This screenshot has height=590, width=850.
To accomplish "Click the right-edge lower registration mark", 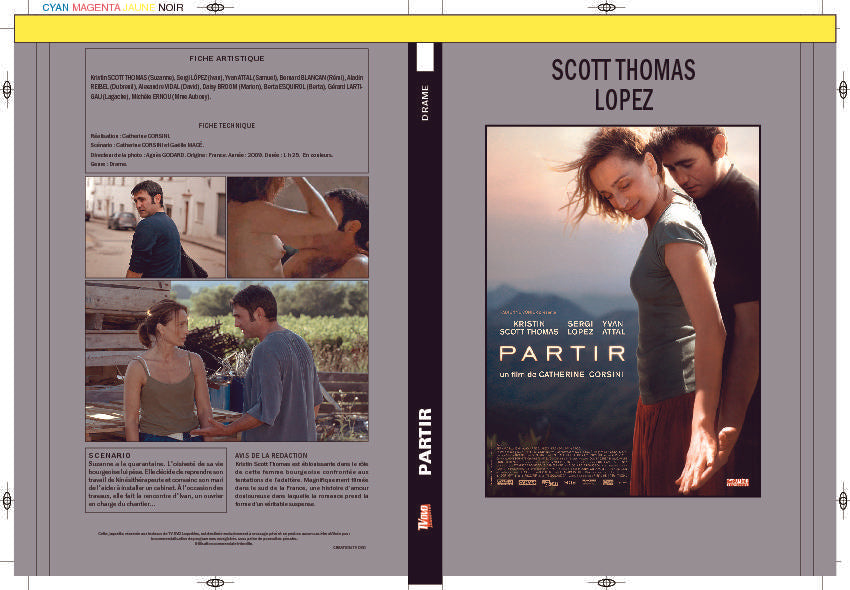I will pos(843,500).
